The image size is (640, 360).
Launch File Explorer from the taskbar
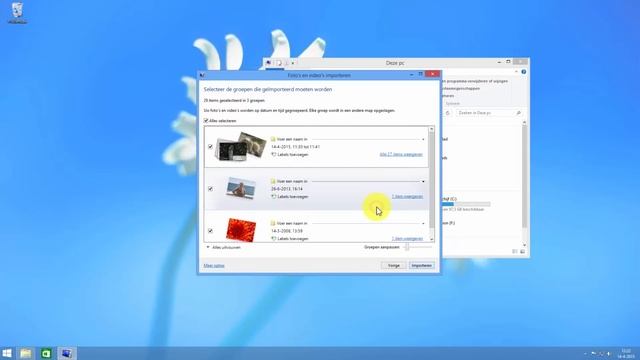tap(26, 353)
